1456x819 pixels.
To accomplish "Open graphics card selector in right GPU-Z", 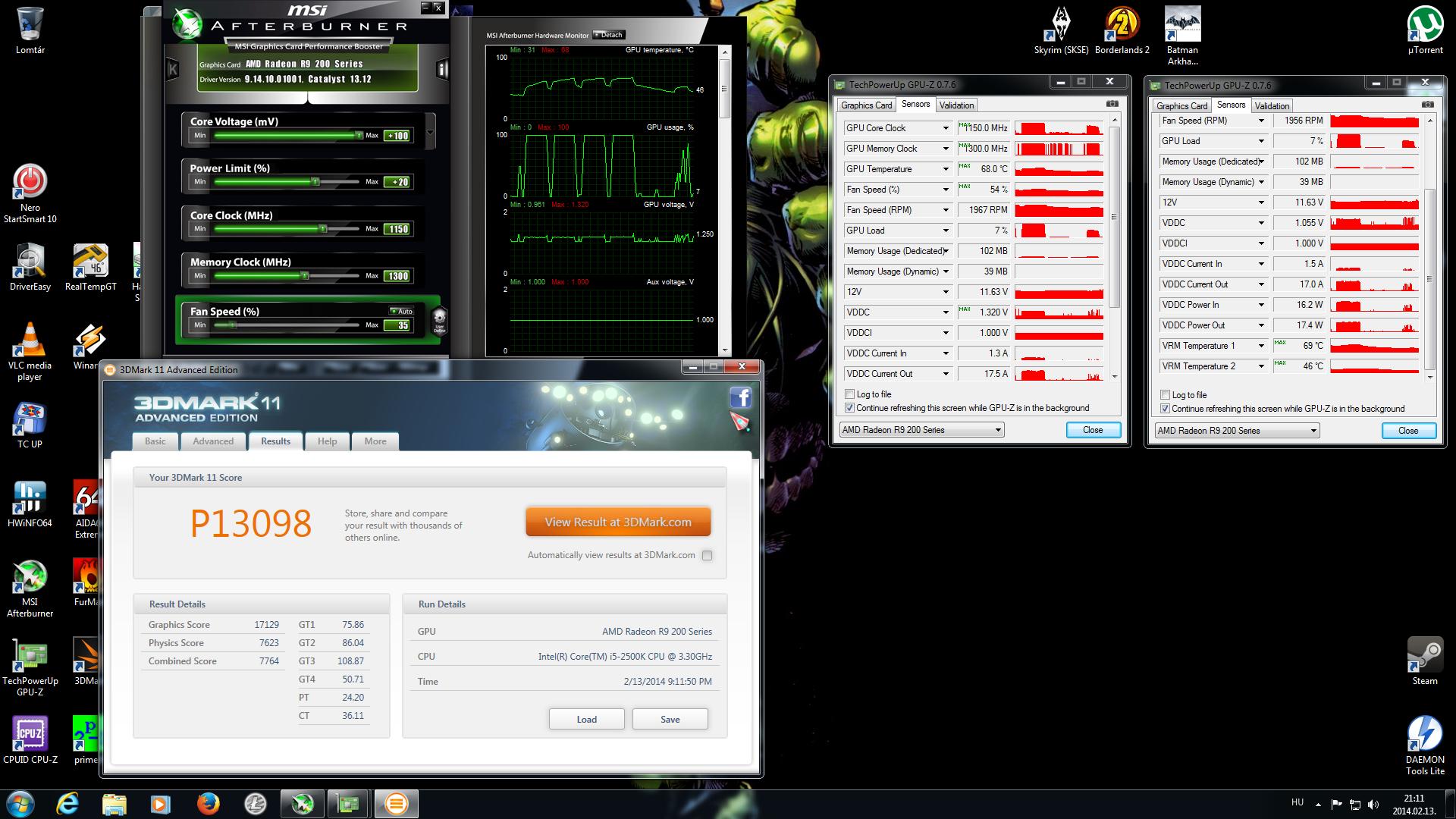I will click(x=1237, y=431).
